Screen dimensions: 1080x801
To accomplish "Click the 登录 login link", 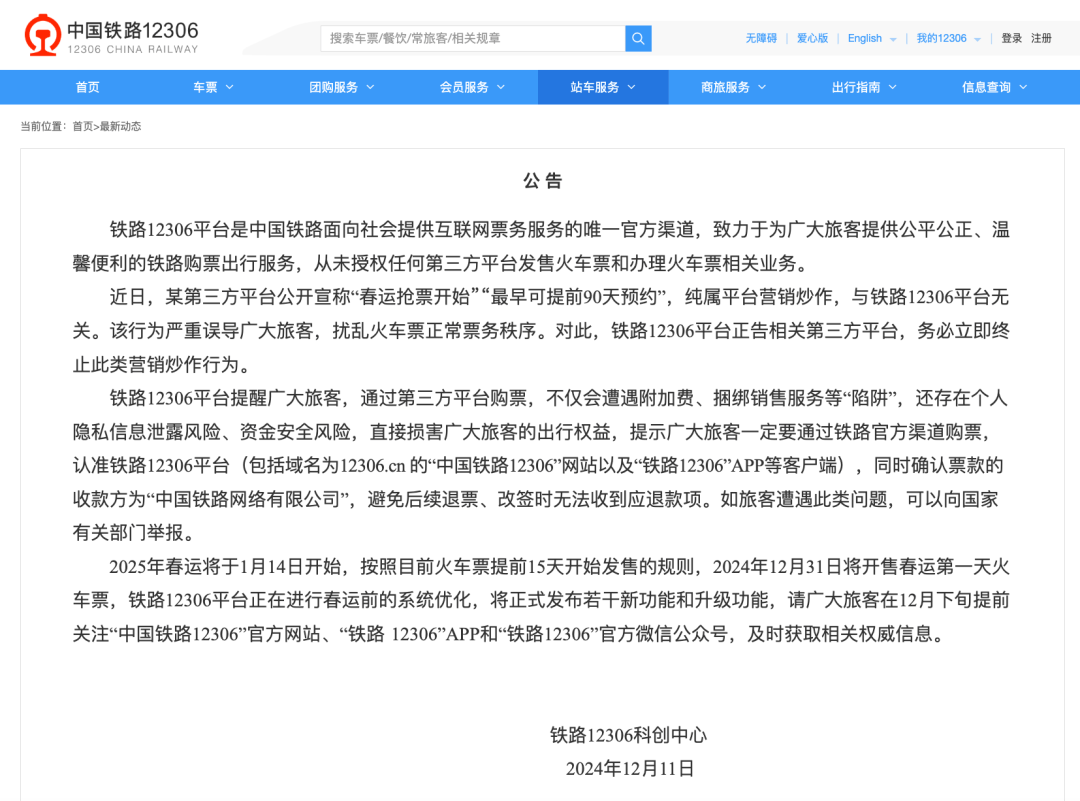I will point(1012,39).
